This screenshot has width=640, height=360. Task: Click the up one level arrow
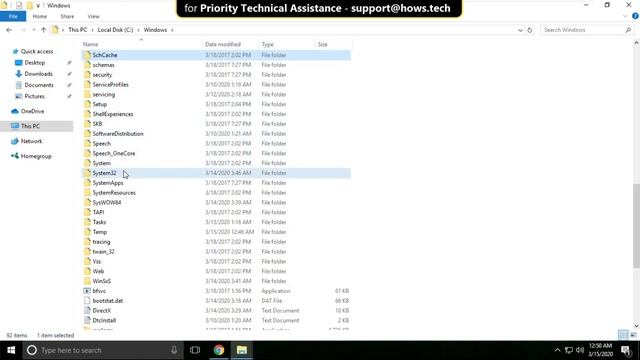[43, 30]
